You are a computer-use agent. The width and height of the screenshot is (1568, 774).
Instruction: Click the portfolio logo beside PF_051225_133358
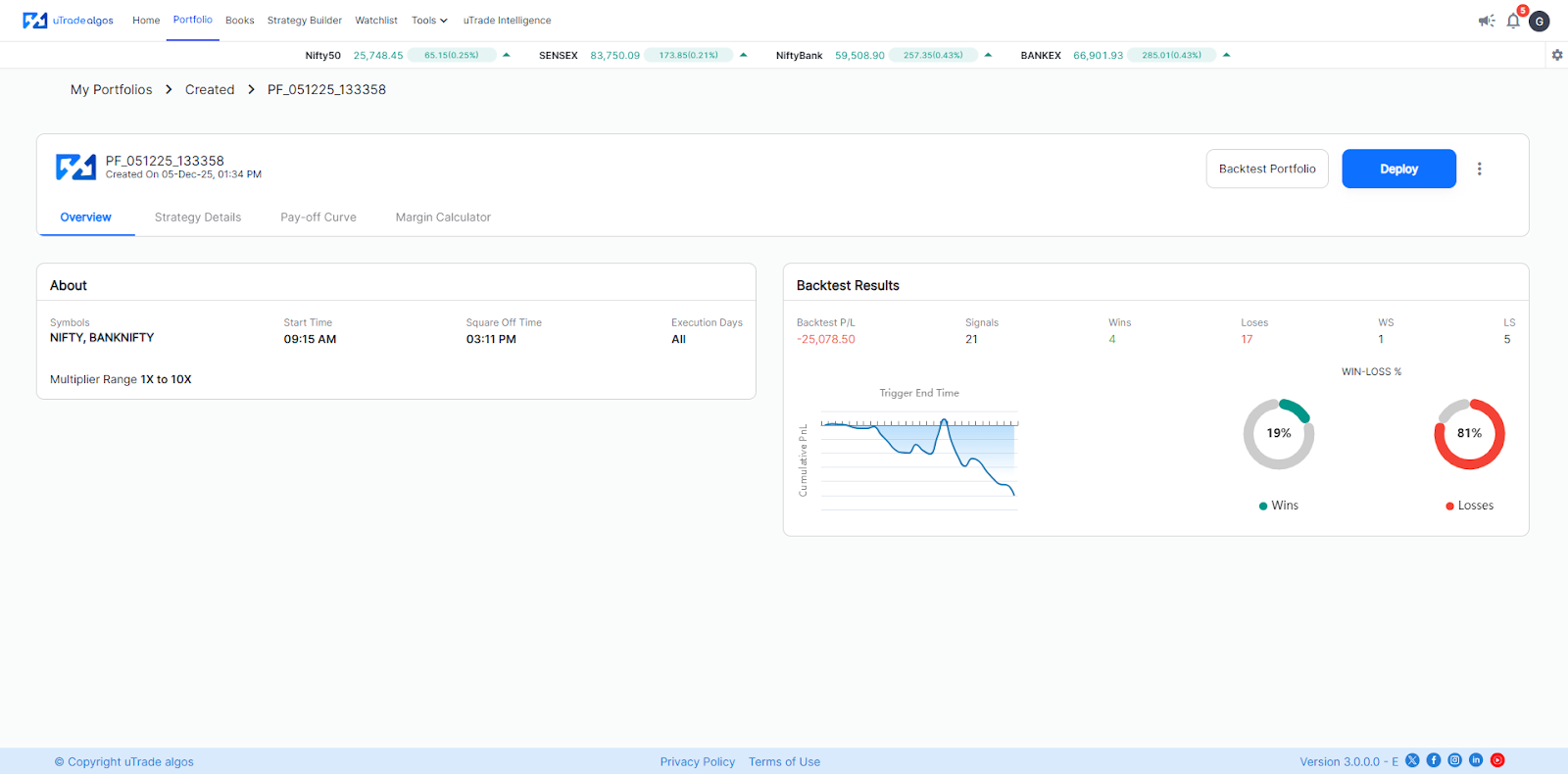(75, 168)
